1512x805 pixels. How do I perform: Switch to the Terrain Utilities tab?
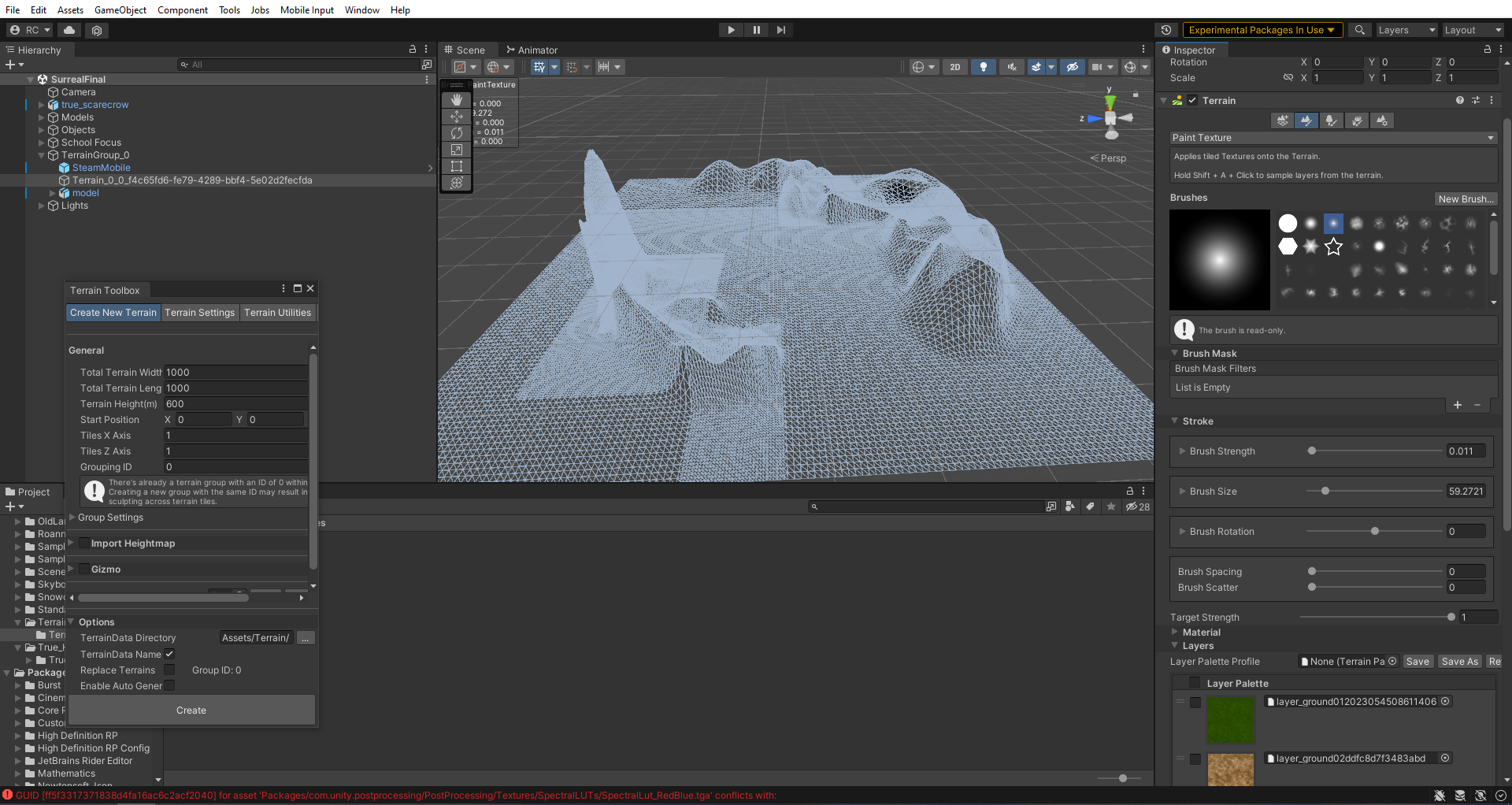(277, 313)
